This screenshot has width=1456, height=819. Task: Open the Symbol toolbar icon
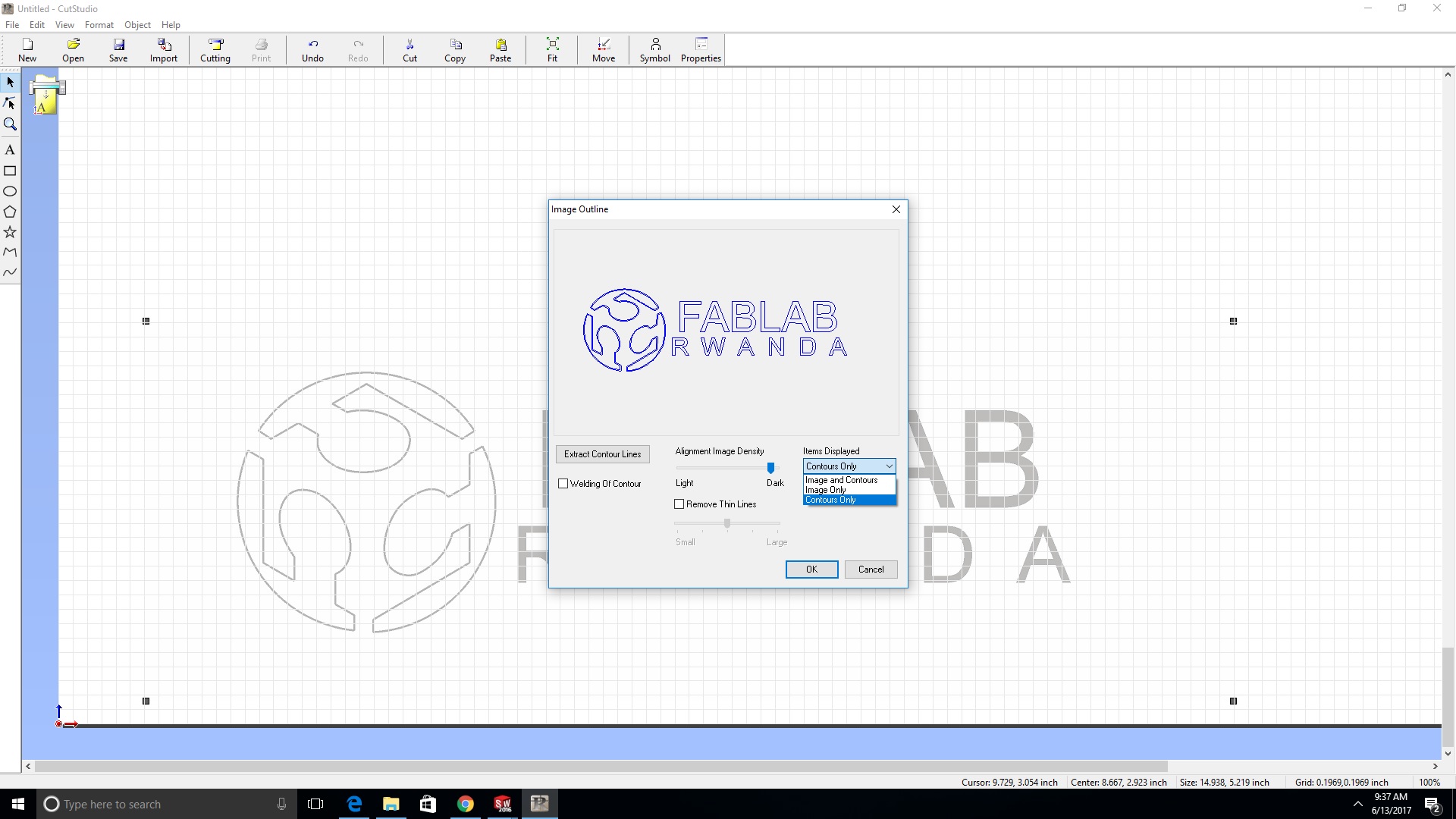(655, 50)
